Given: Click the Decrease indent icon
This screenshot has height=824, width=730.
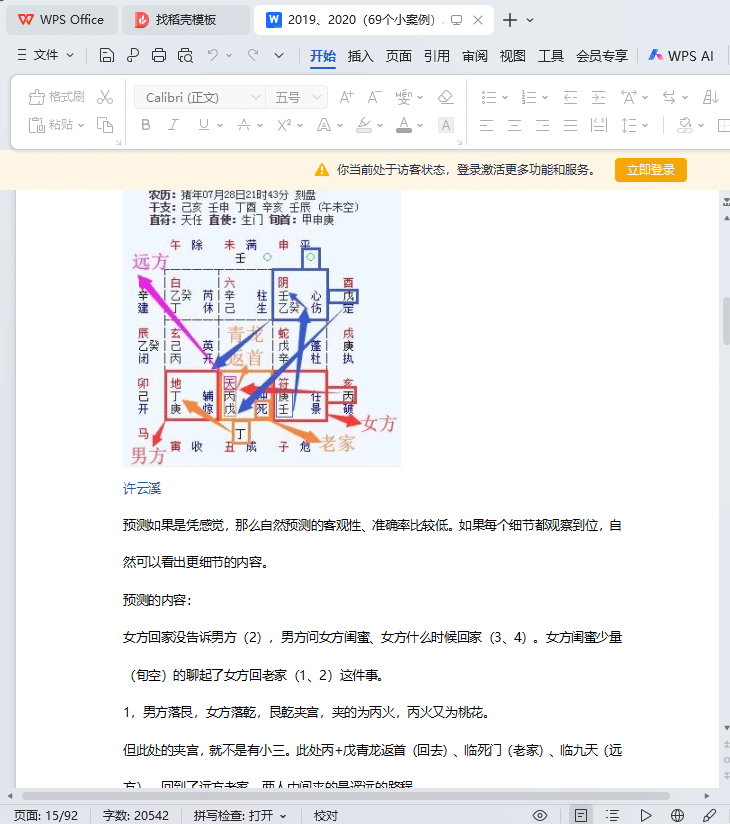Looking at the screenshot, I should tap(570, 97).
